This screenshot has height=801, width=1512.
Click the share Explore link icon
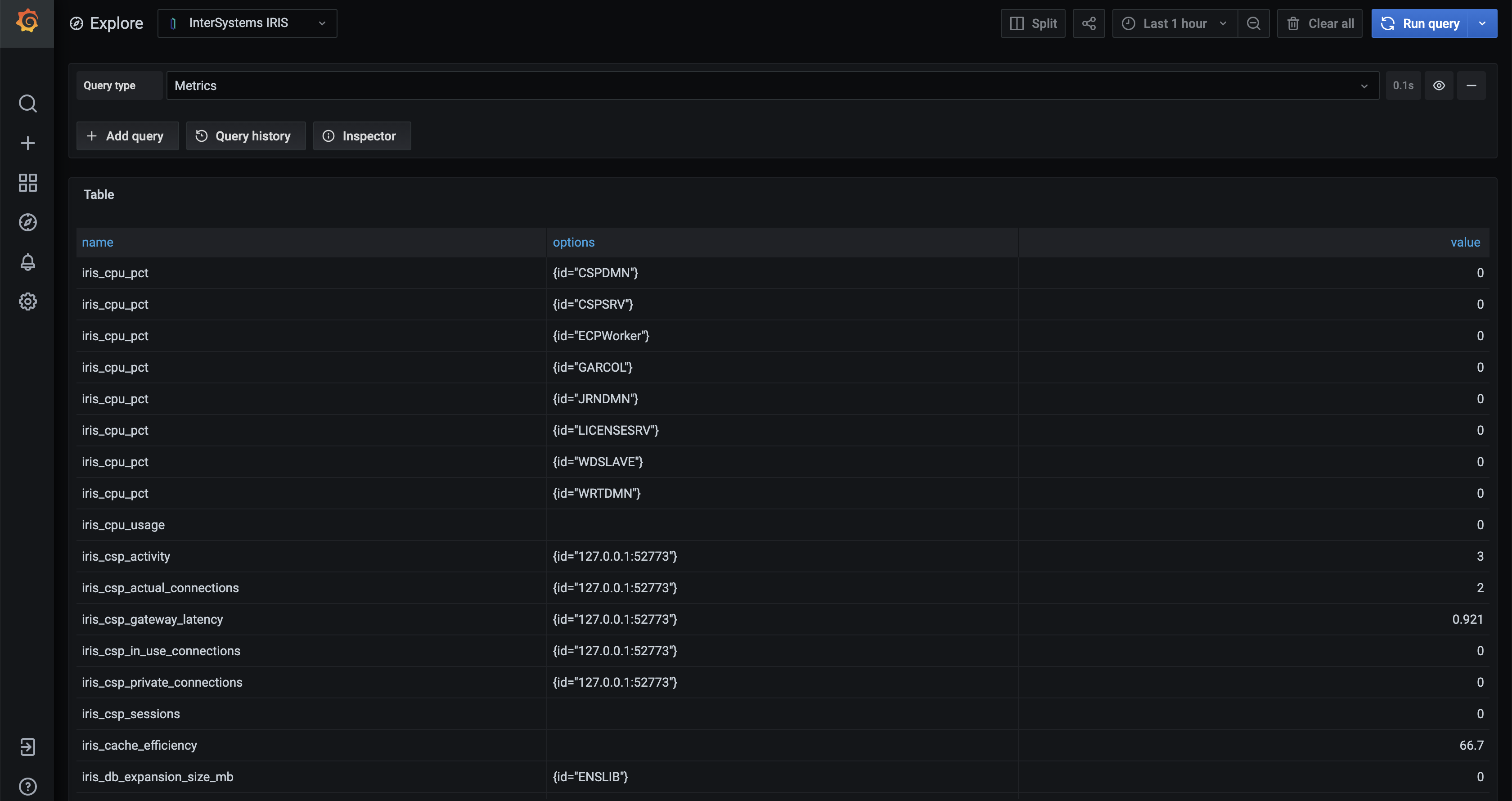point(1088,23)
